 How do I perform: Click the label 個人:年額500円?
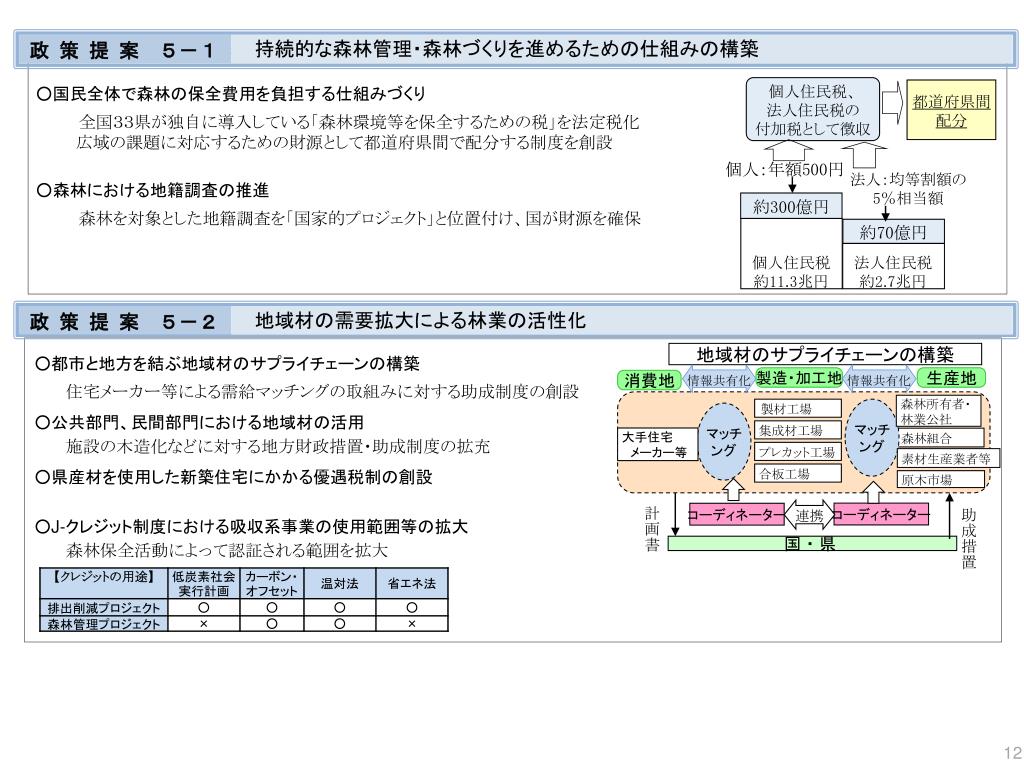(x=784, y=170)
